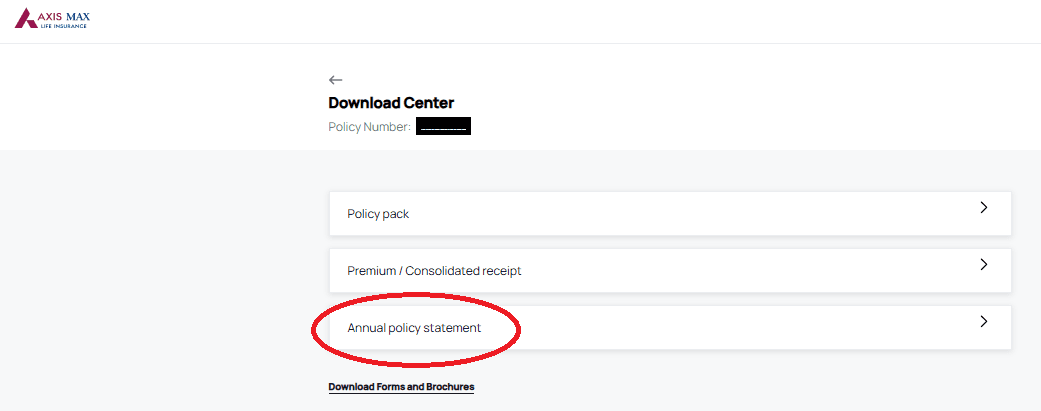Click the Axis Max triangular logo emblem

tap(27, 18)
